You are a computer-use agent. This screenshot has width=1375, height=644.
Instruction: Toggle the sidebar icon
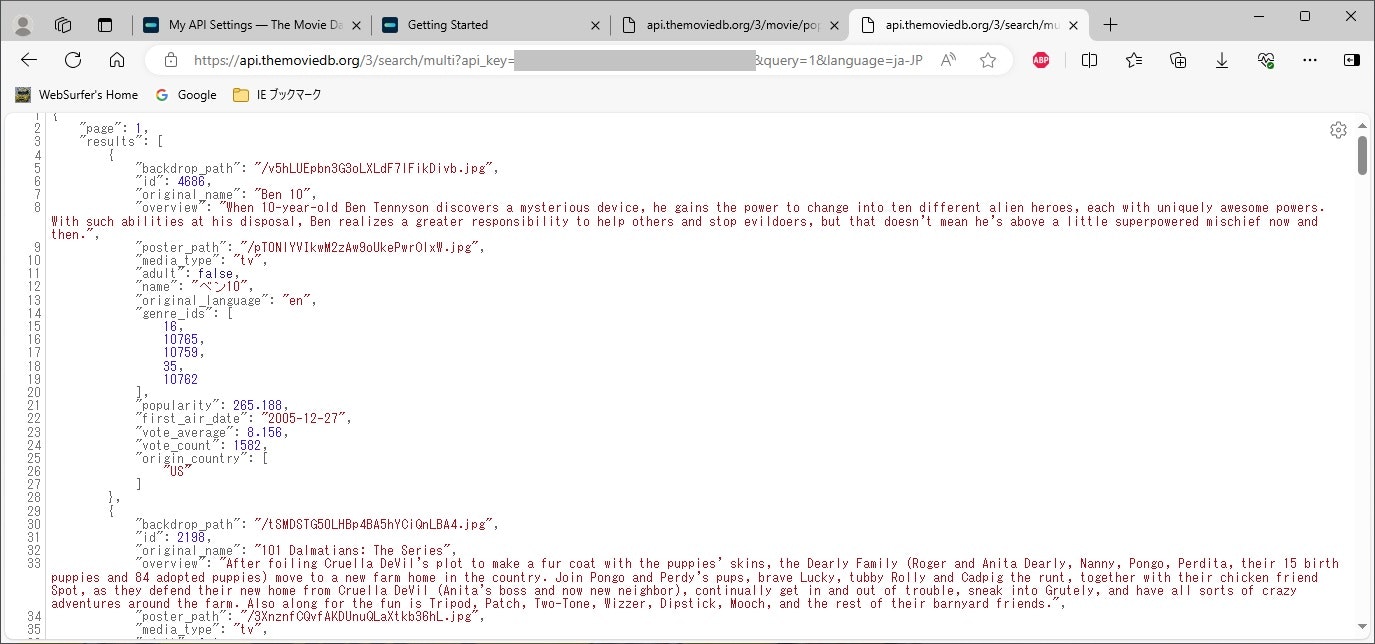coord(1351,60)
